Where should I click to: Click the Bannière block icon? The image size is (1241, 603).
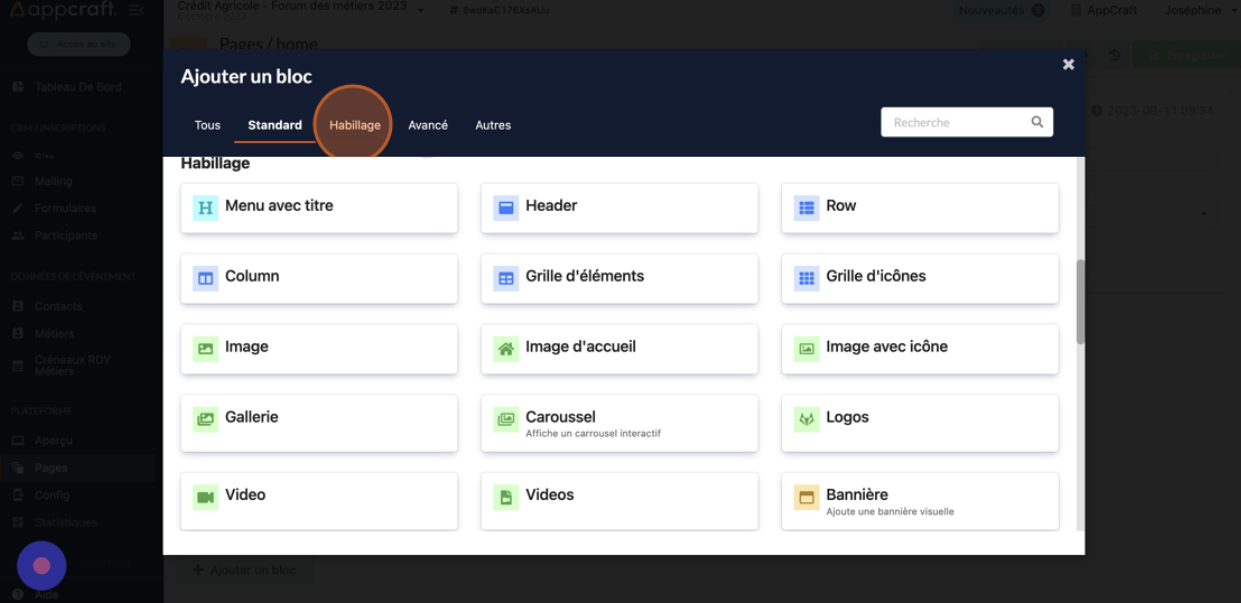[806, 497]
